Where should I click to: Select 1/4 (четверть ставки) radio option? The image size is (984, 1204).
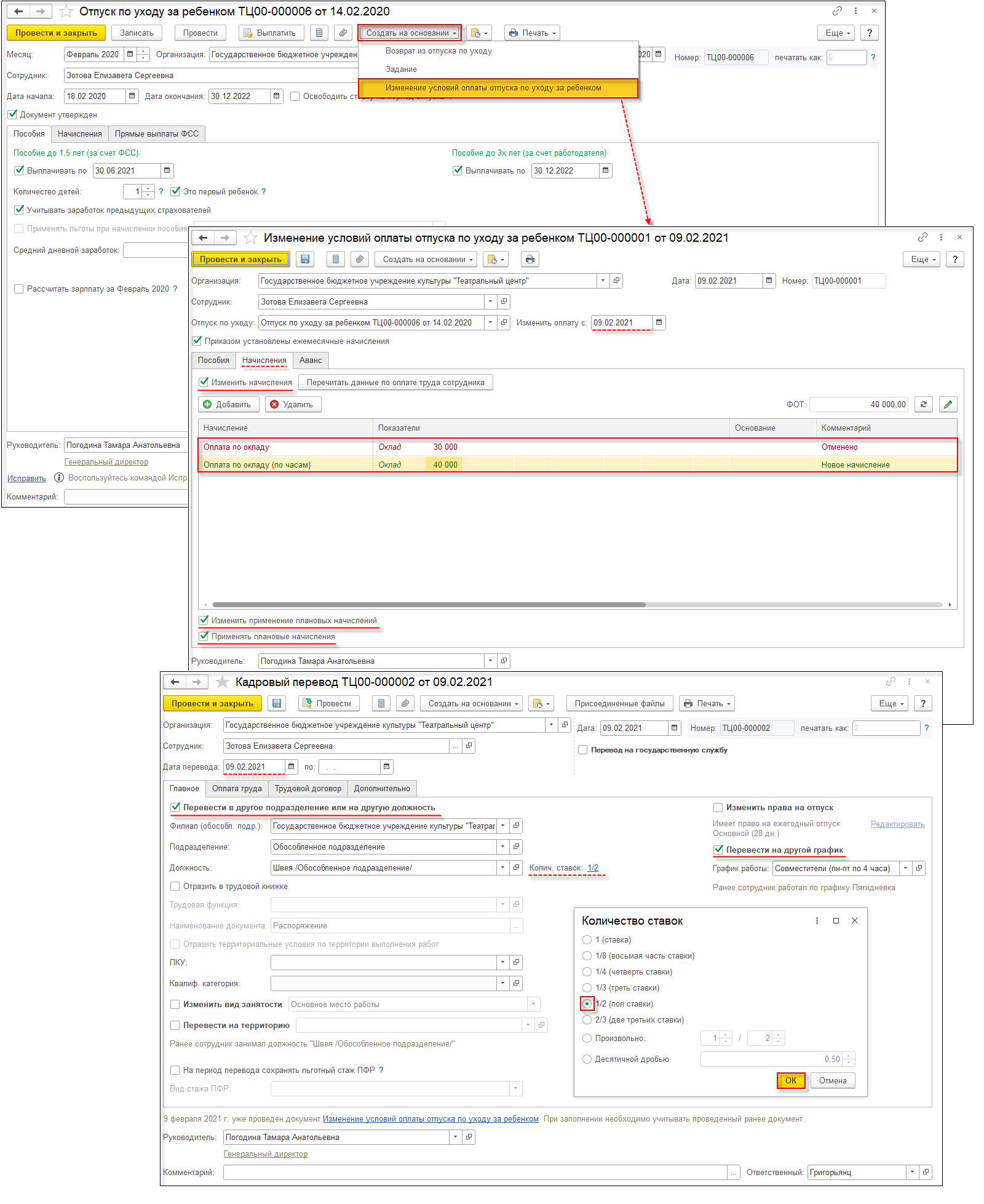(x=587, y=971)
